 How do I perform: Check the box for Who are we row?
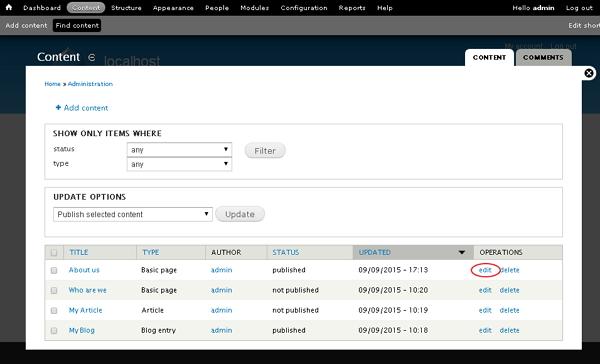point(54,291)
